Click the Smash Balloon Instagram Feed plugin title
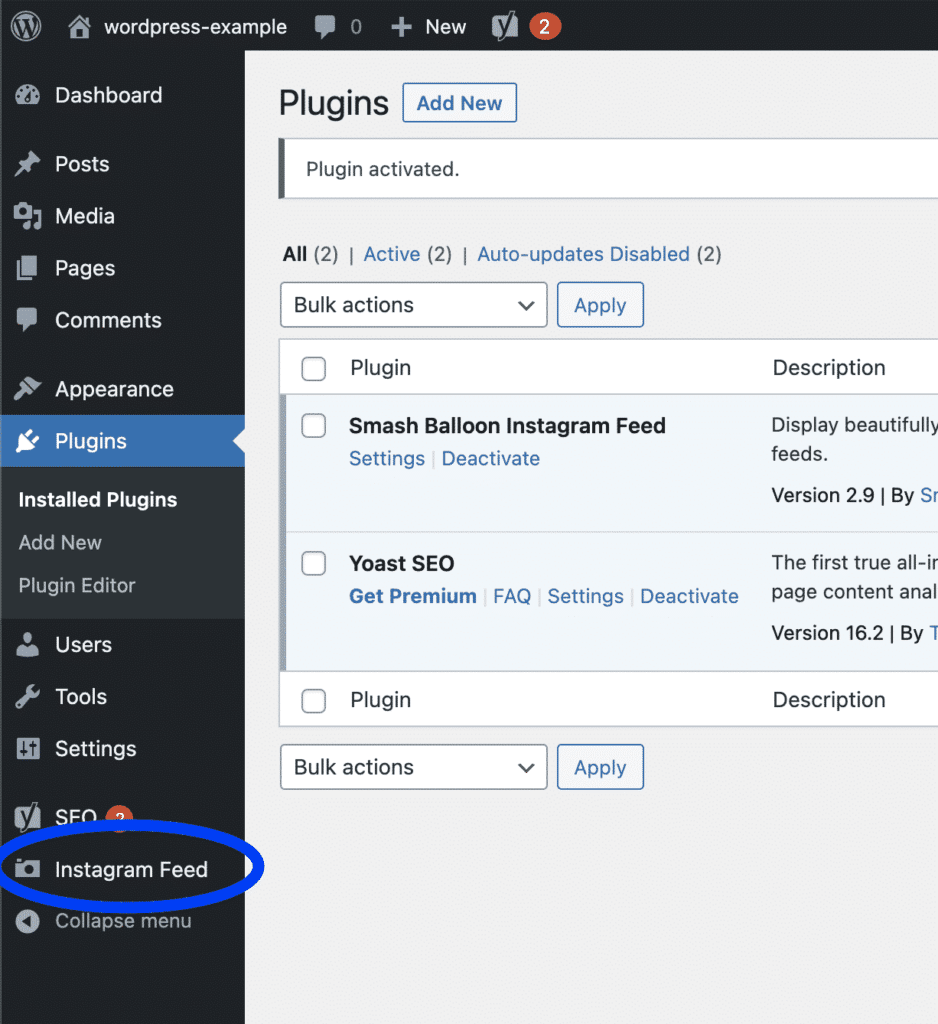Image resolution: width=938 pixels, height=1024 pixels. click(507, 426)
